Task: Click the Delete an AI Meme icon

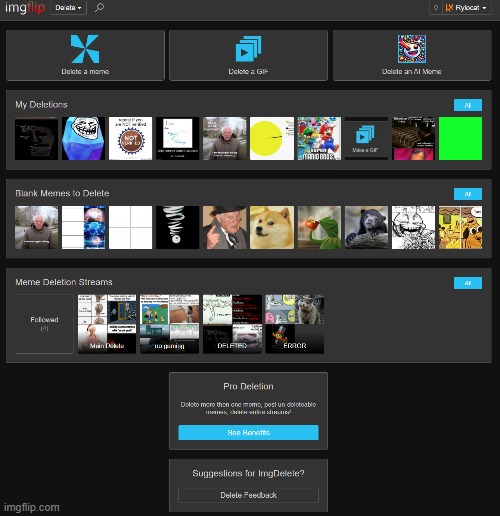Action: pyautogui.click(x=412, y=49)
